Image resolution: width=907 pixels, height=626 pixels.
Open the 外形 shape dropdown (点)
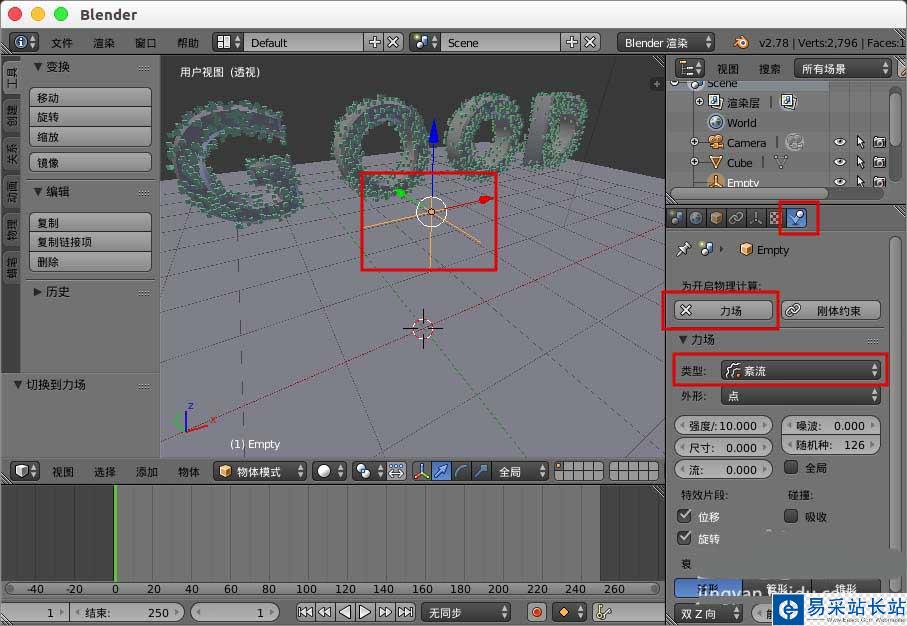click(801, 396)
